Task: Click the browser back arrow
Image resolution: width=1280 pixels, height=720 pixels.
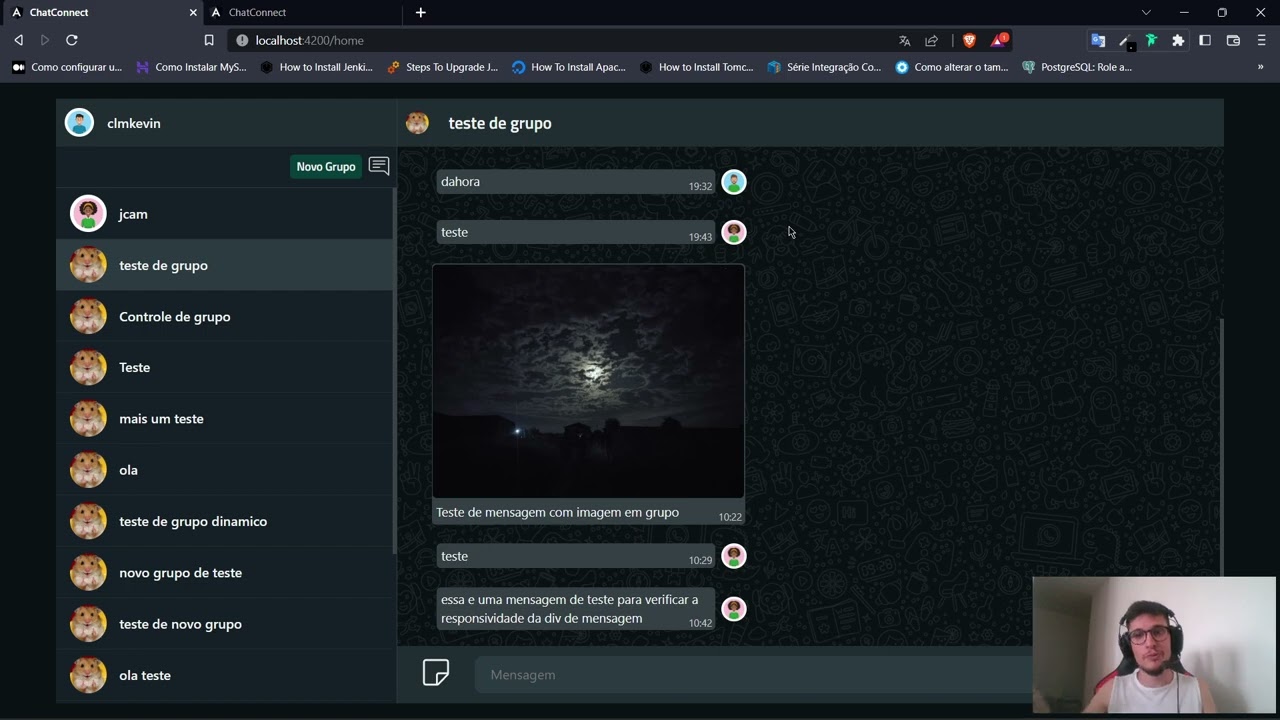Action: (x=18, y=40)
